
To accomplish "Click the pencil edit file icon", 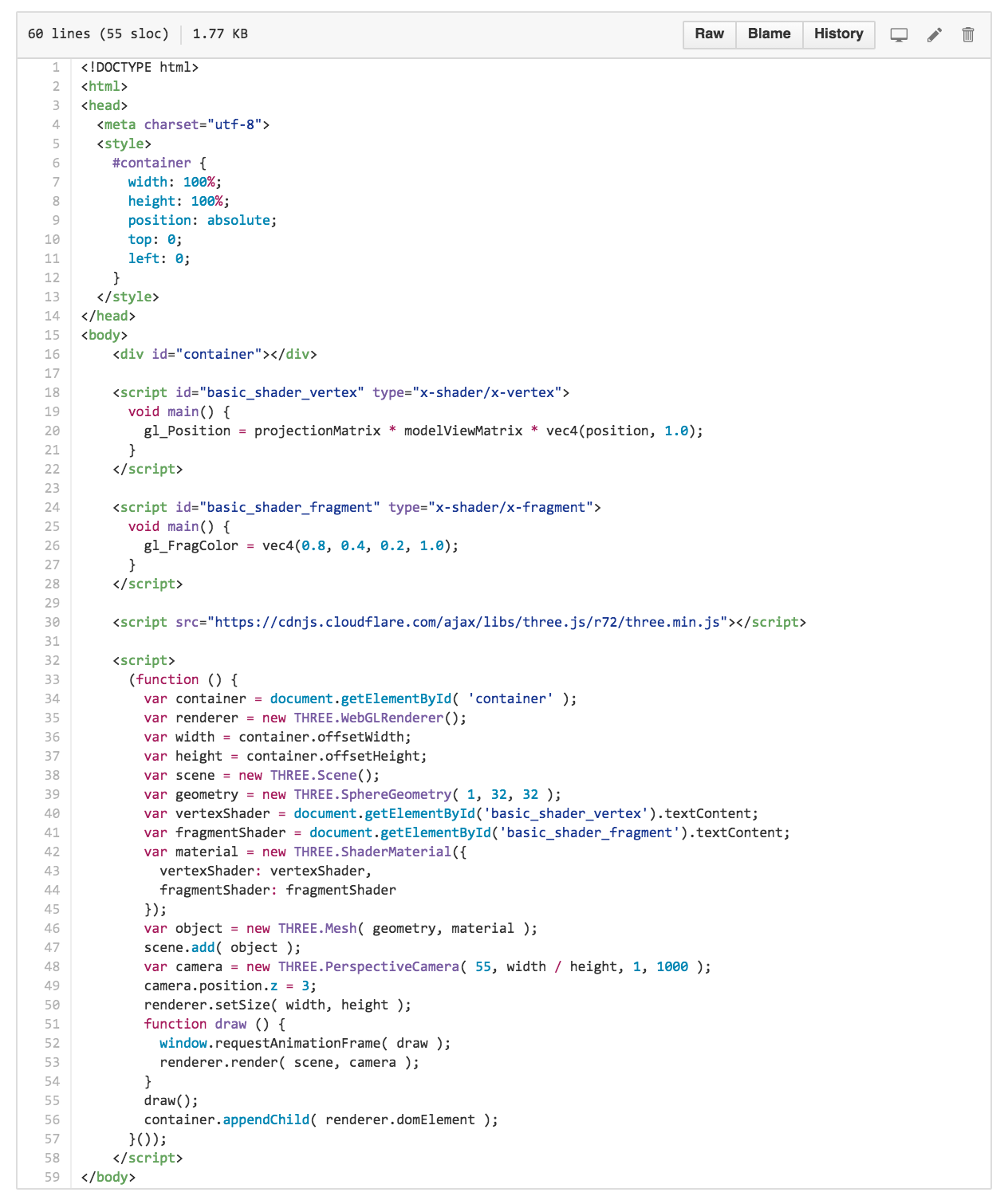I will (x=934, y=34).
